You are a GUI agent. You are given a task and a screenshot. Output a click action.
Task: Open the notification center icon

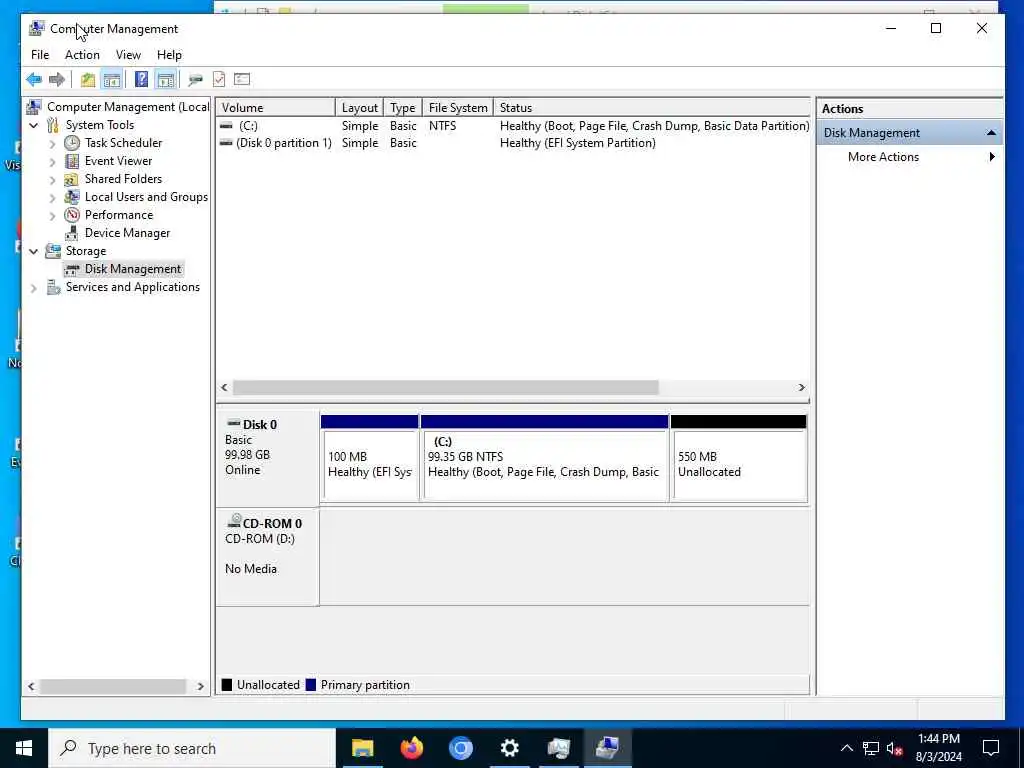click(991, 748)
